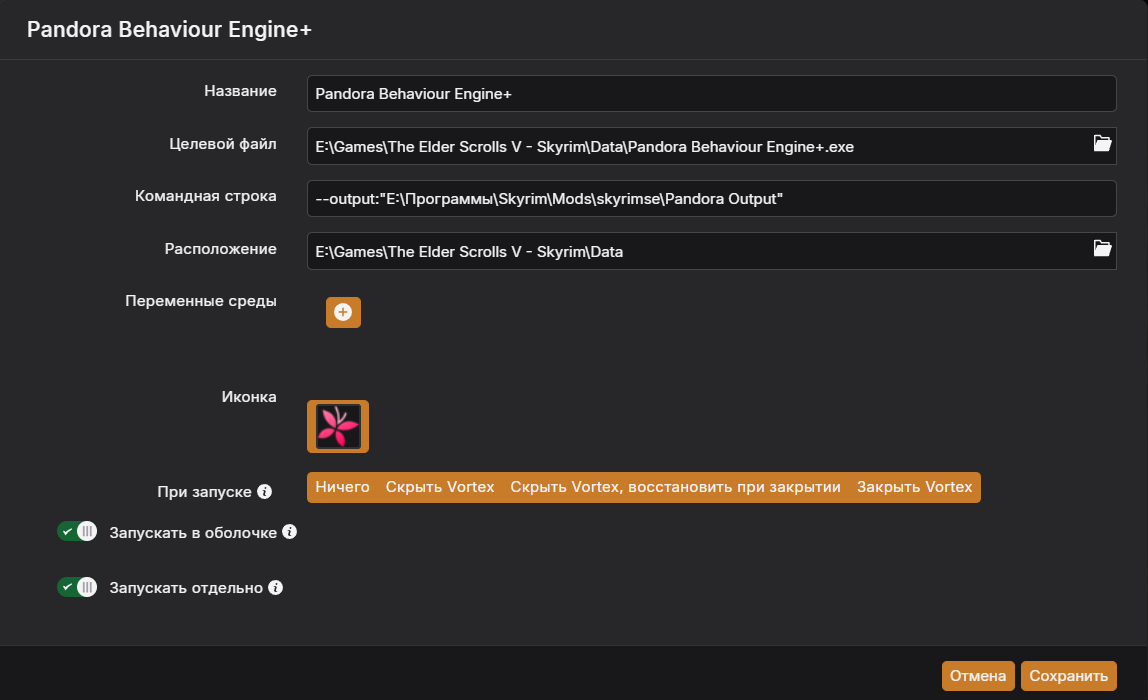Click the Сохранить button

(x=1068, y=676)
